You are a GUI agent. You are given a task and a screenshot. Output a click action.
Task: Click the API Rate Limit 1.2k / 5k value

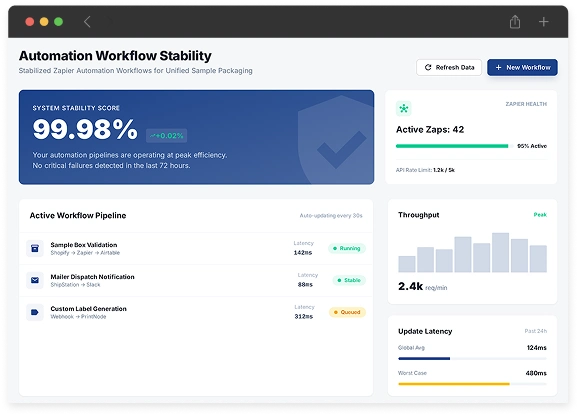coord(444,170)
